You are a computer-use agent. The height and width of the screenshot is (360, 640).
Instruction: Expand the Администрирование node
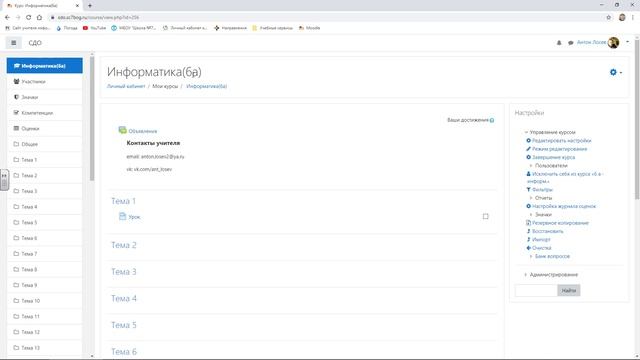[526, 275]
